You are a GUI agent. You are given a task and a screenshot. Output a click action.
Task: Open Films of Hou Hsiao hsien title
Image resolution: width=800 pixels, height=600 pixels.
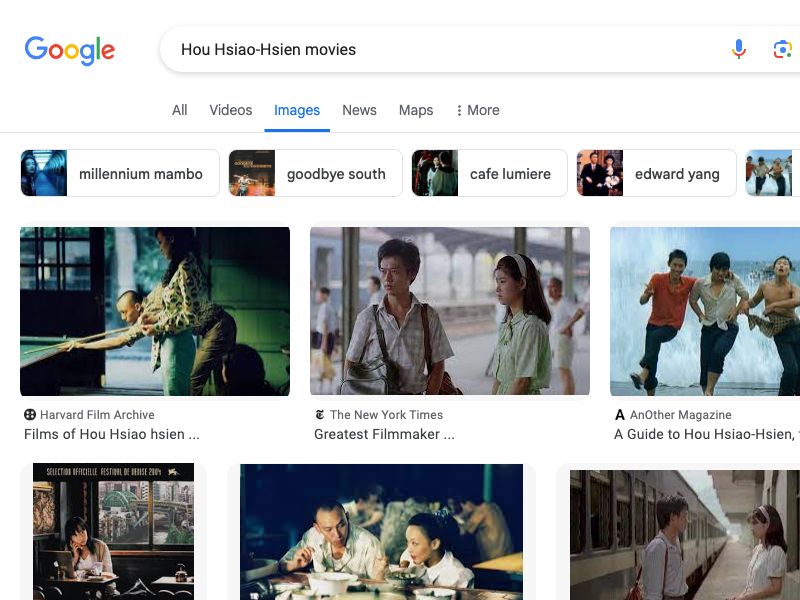pos(112,434)
